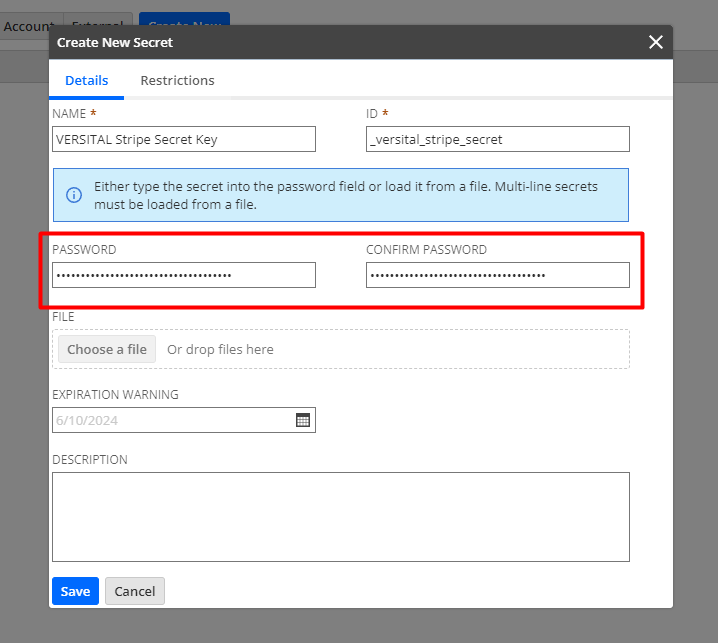
Task: Click the Confirm Password field
Action: [x=497, y=275]
